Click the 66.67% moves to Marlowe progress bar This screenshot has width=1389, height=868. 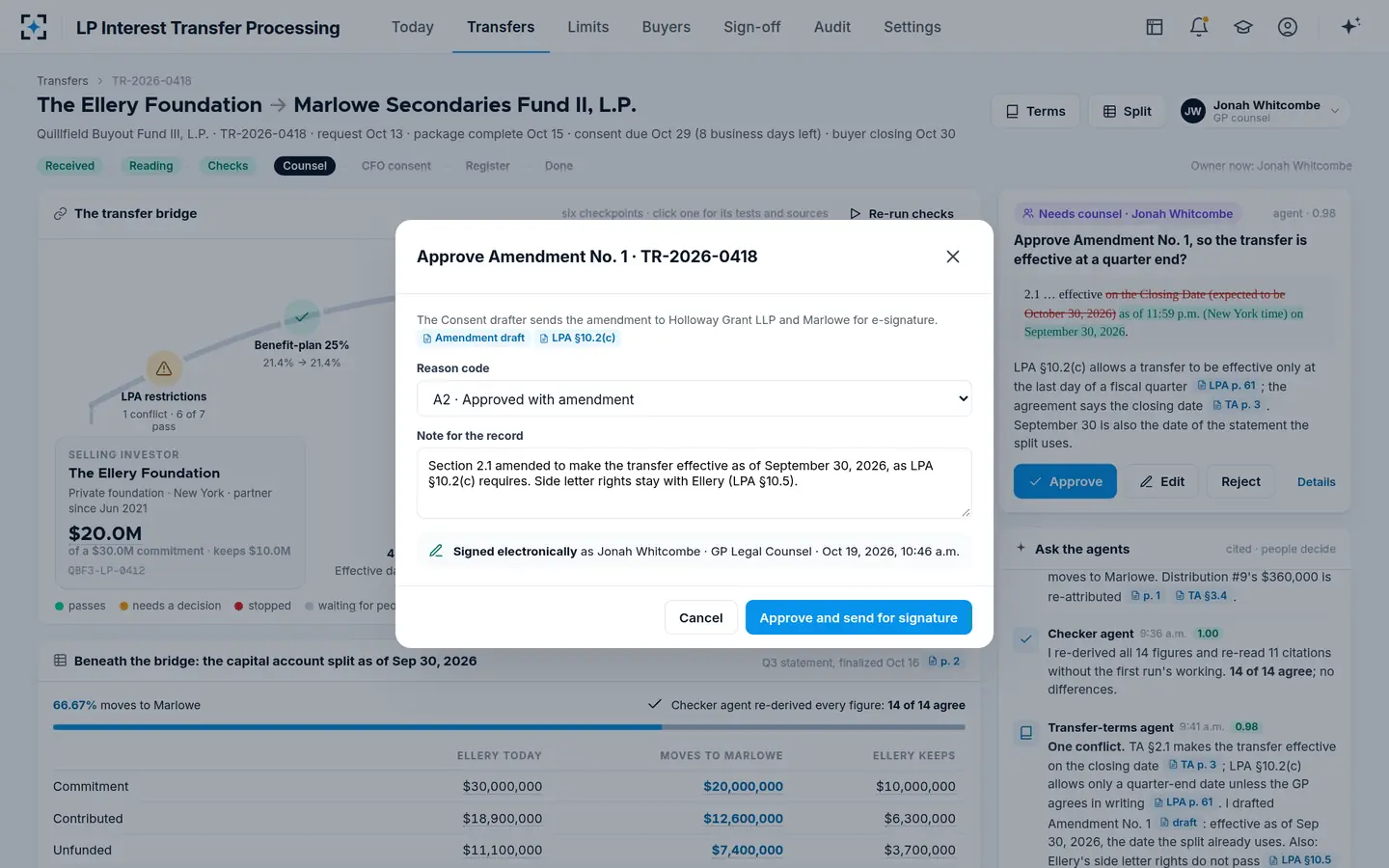[x=509, y=726]
